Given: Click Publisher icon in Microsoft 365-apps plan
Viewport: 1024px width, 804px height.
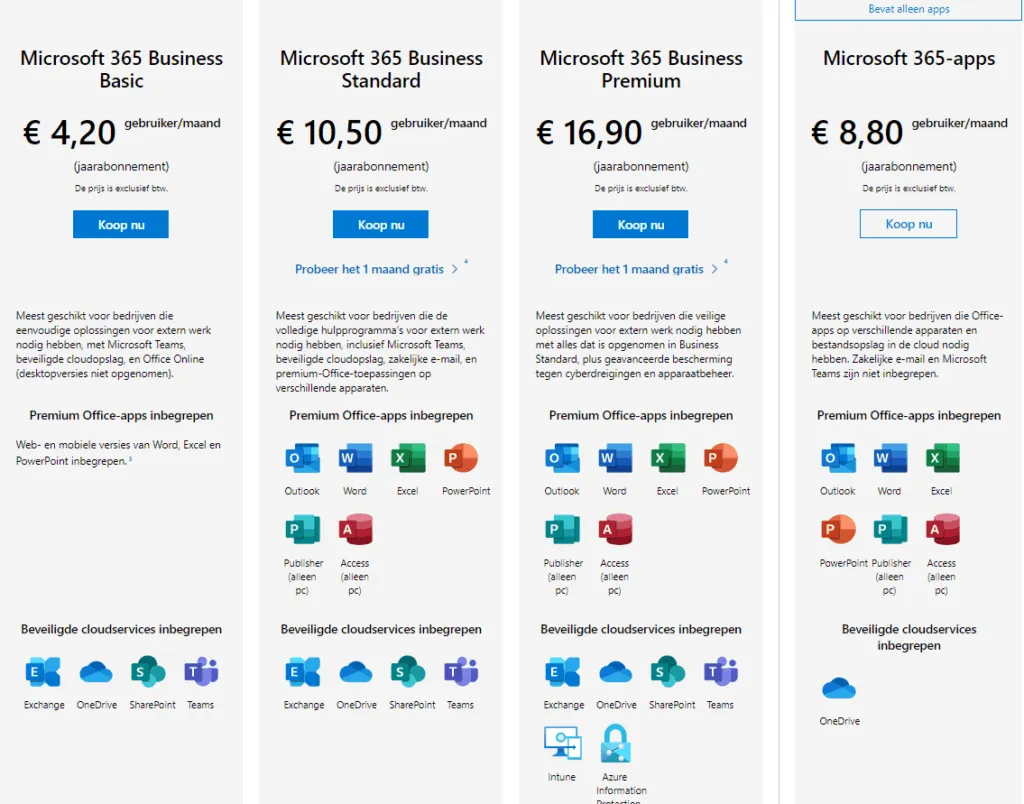Looking at the screenshot, I should point(890,530).
